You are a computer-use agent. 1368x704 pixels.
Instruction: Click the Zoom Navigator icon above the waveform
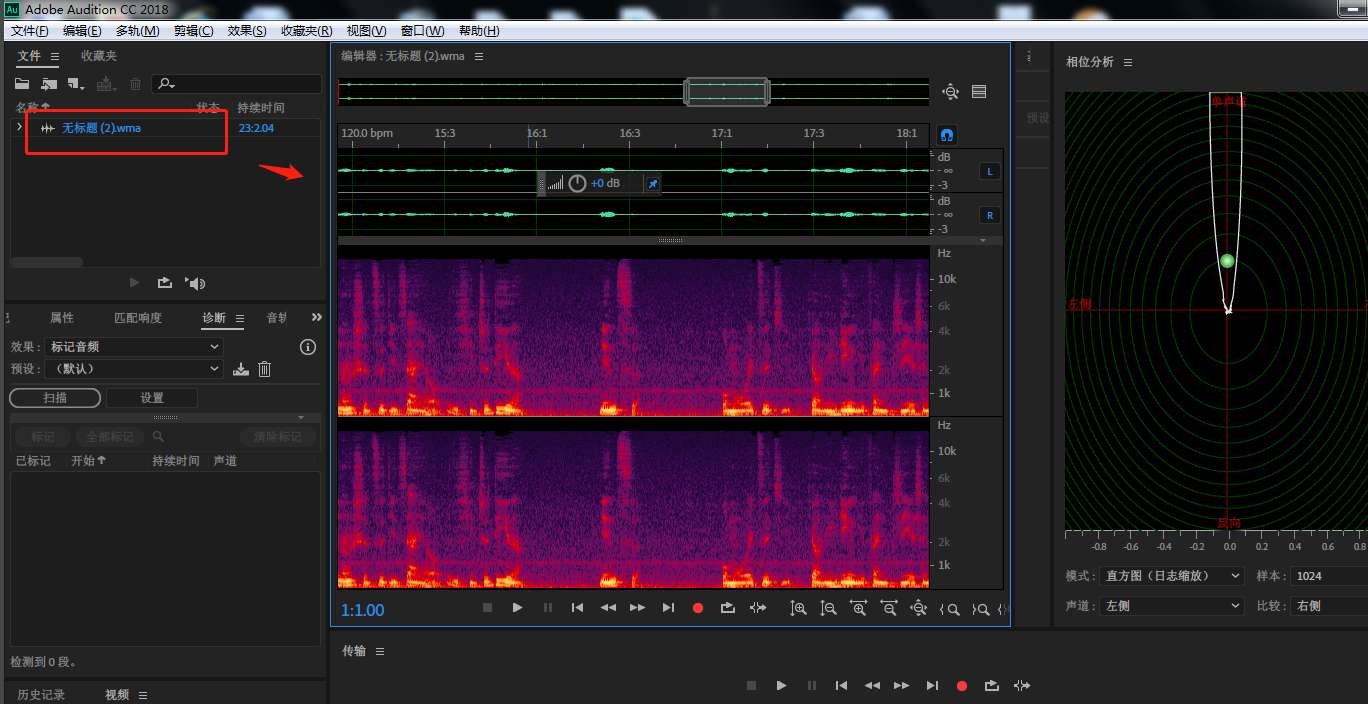point(950,92)
